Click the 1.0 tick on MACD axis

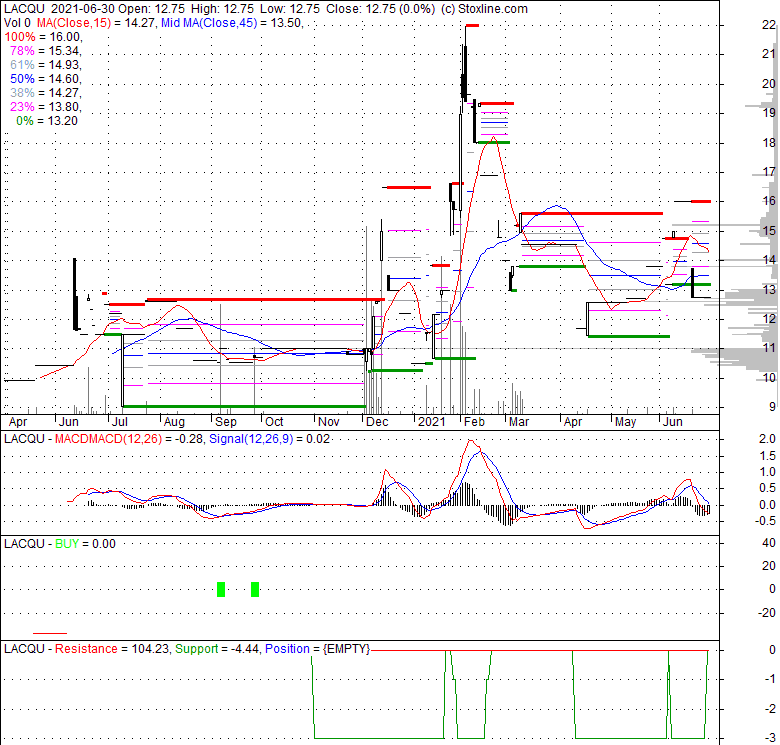point(767,472)
